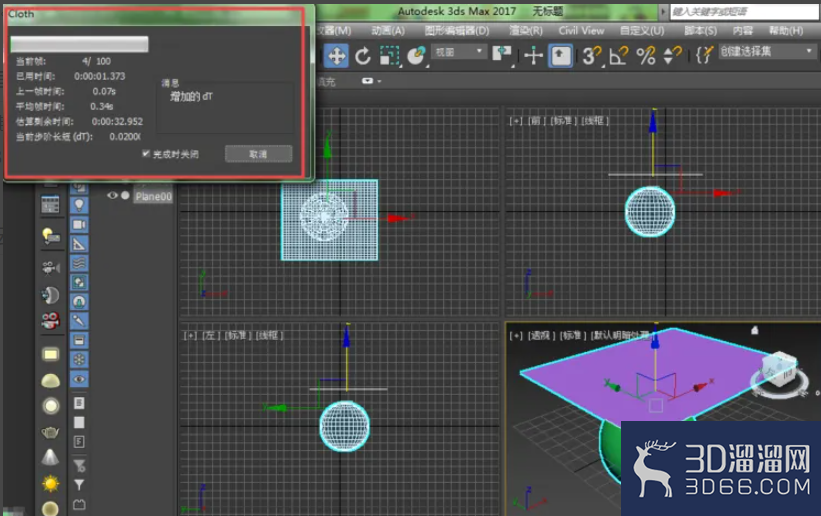The image size is (821, 516).
Task: Click the Use Pivot Point Center icon
Action: pos(502,54)
